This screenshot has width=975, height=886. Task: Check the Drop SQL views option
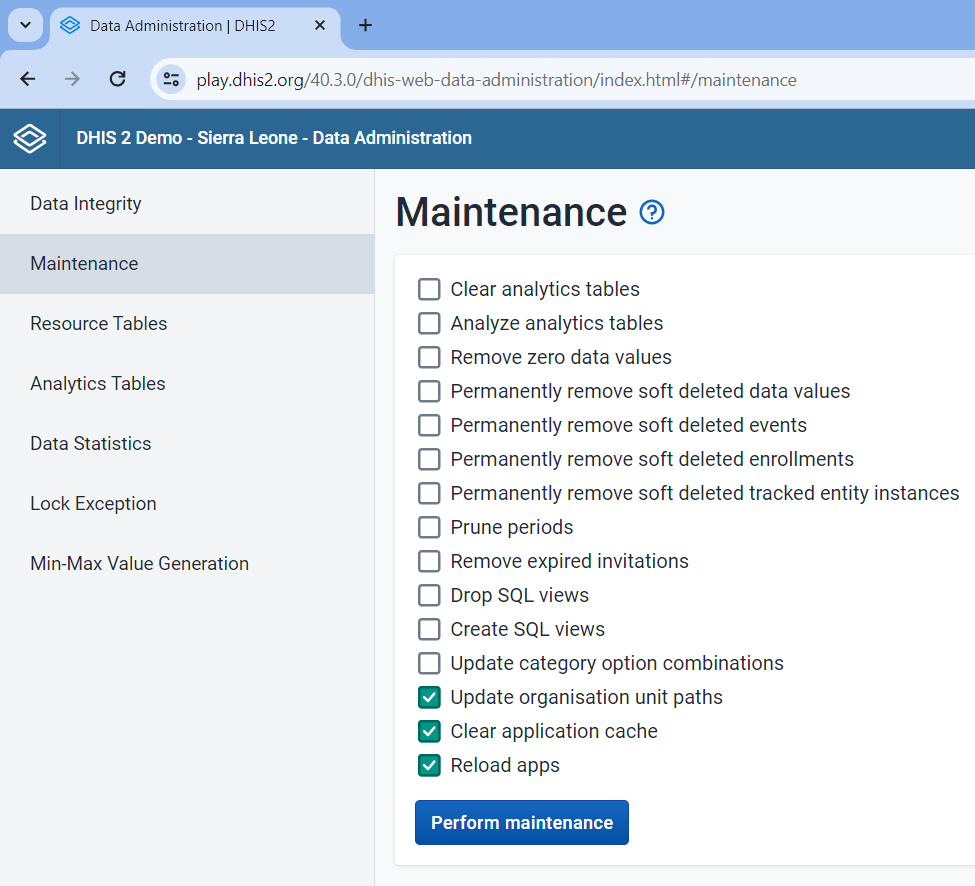[429, 595]
